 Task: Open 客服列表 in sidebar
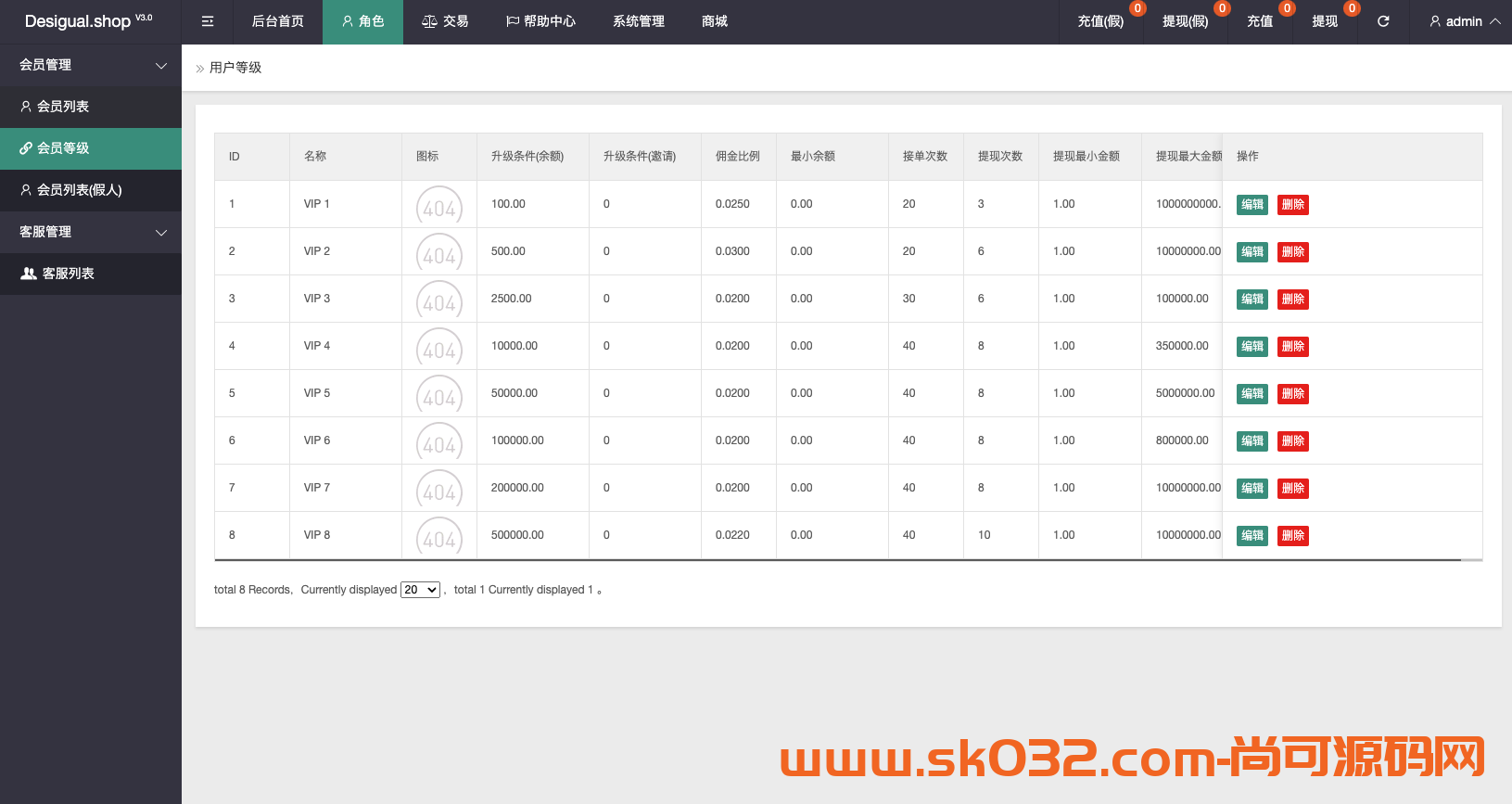tap(91, 274)
